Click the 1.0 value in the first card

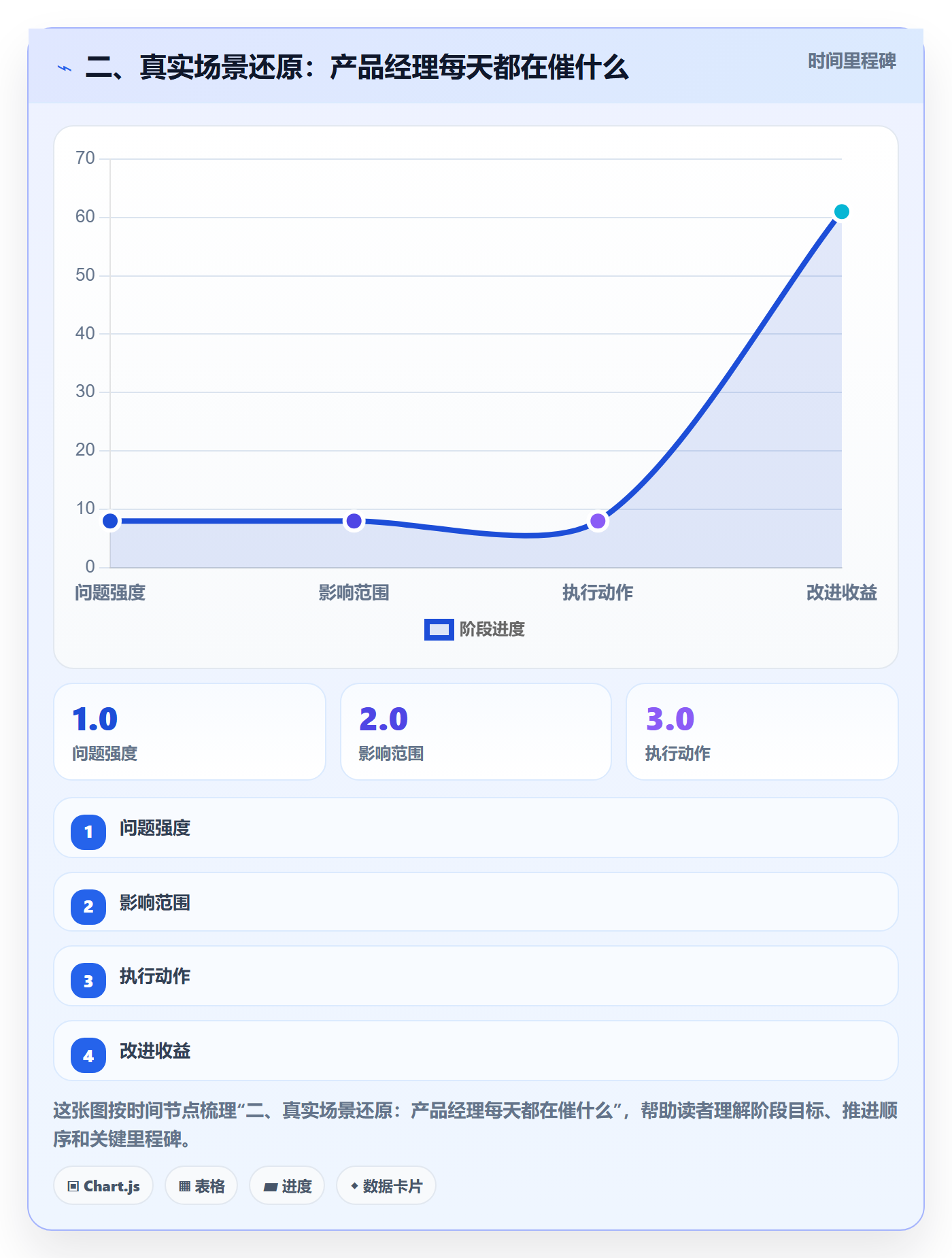point(95,719)
